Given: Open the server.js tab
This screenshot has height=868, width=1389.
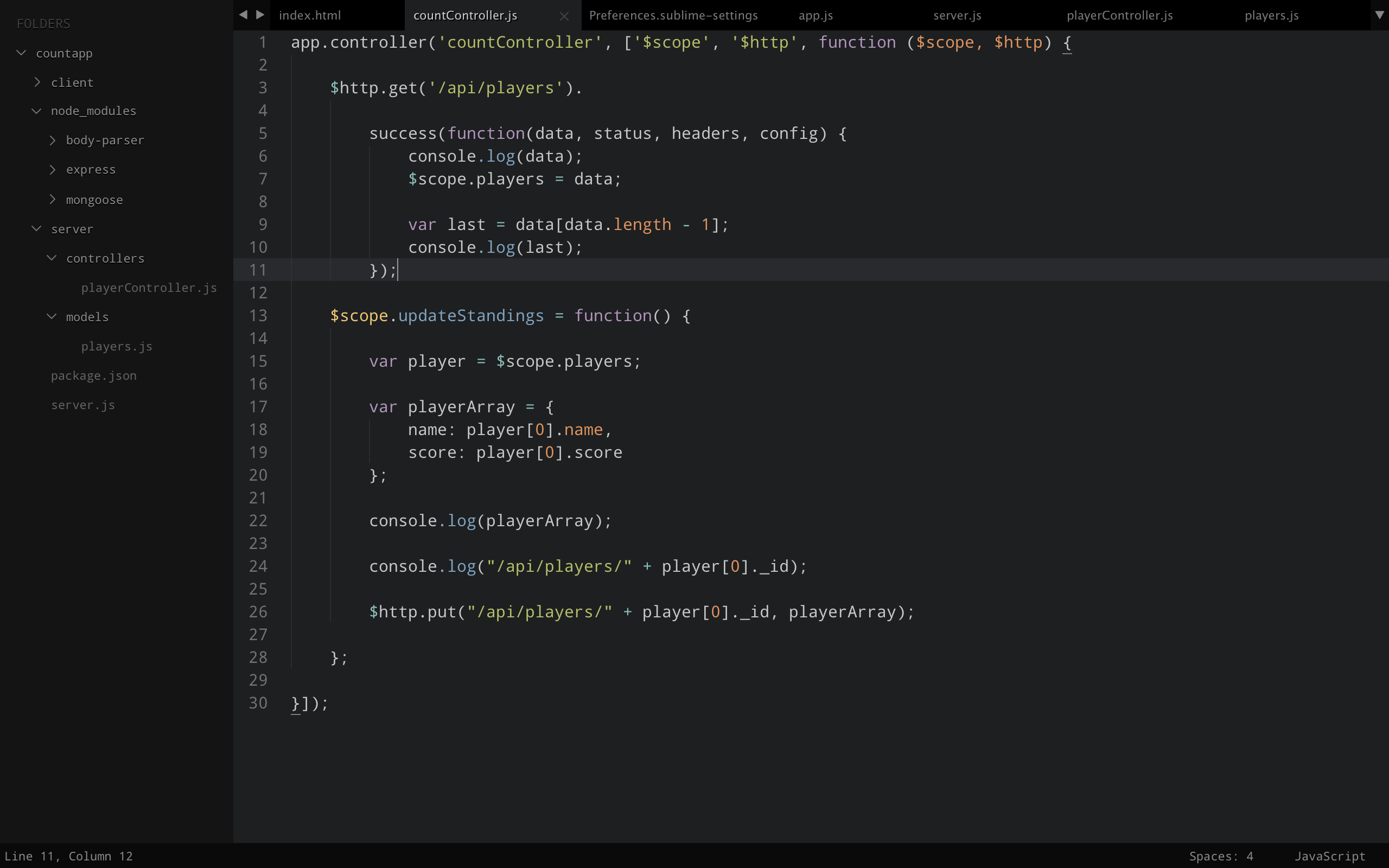Looking at the screenshot, I should (x=957, y=16).
